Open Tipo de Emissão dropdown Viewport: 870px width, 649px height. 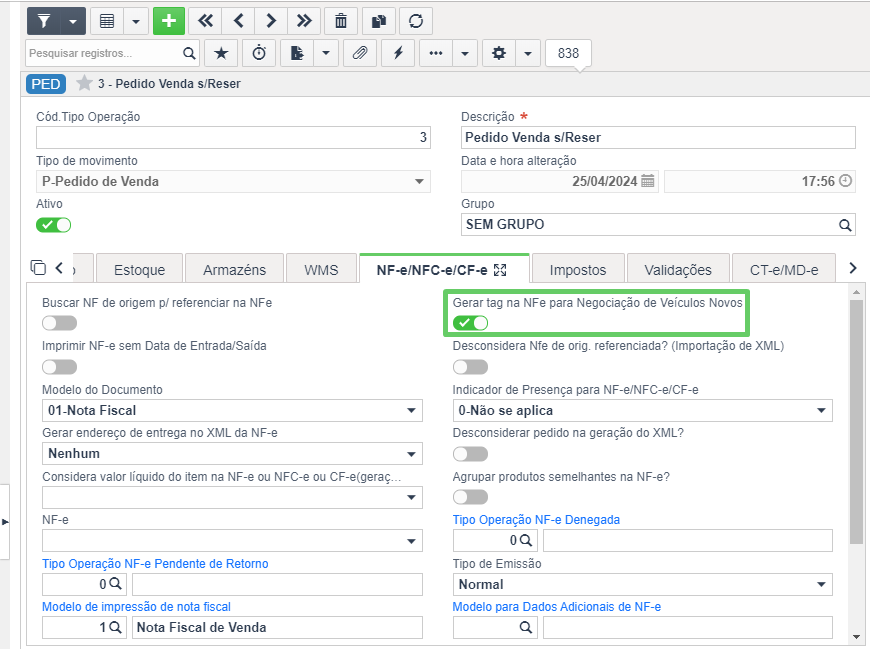click(x=643, y=585)
